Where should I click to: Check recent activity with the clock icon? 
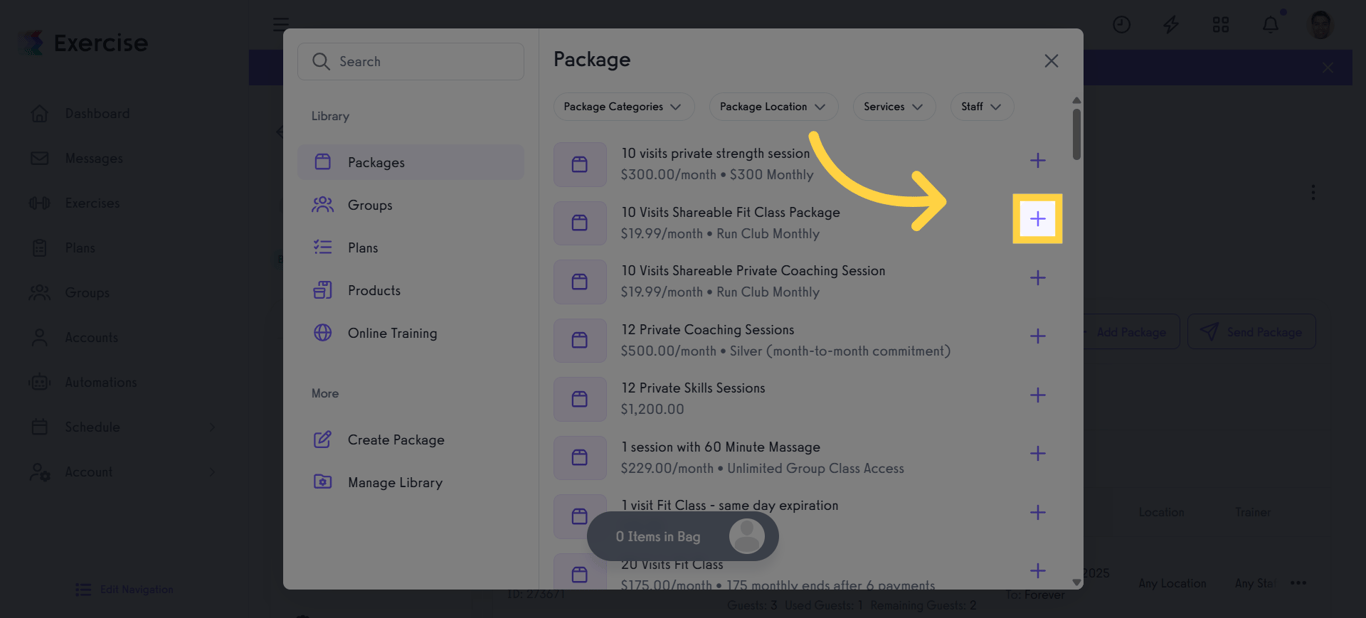point(1121,24)
